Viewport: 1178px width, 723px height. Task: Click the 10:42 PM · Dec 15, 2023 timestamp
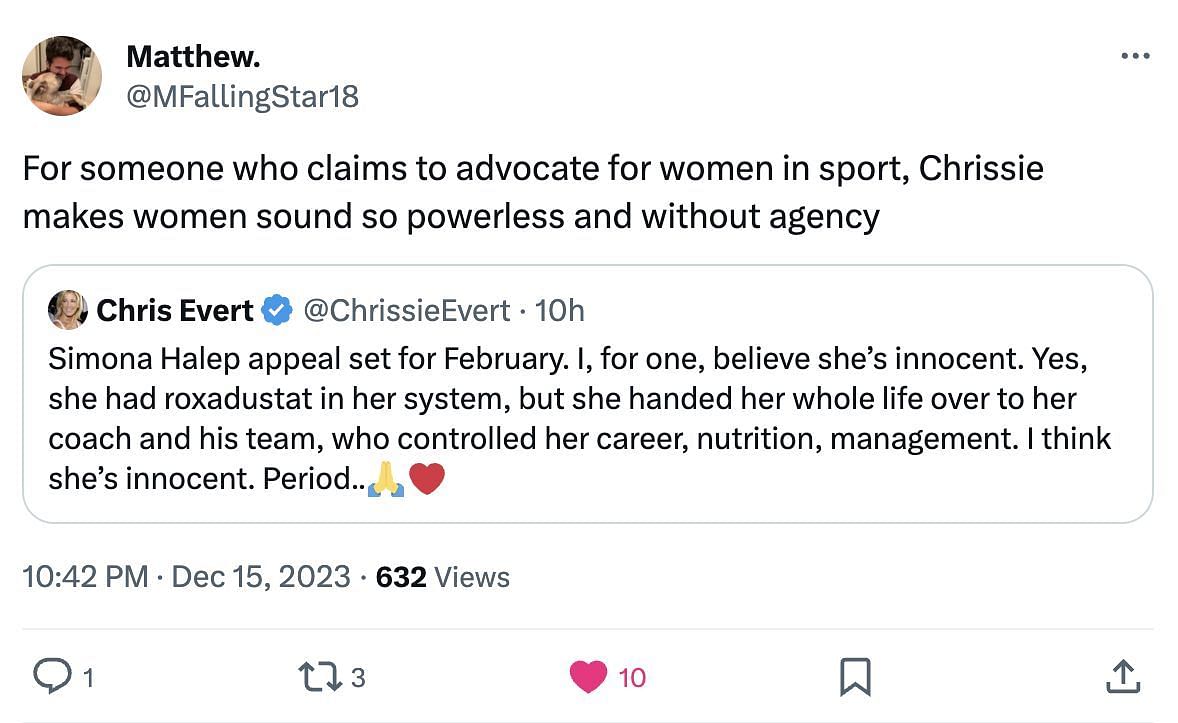[186, 577]
